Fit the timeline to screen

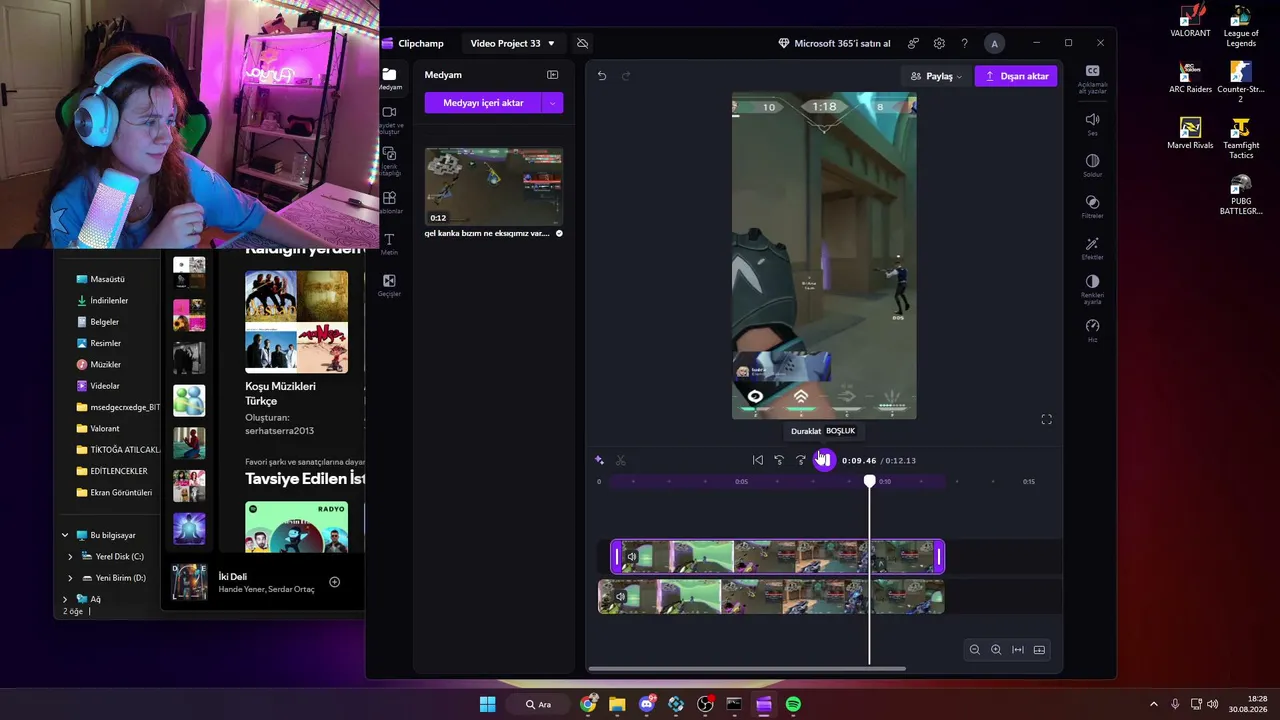(1018, 650)
